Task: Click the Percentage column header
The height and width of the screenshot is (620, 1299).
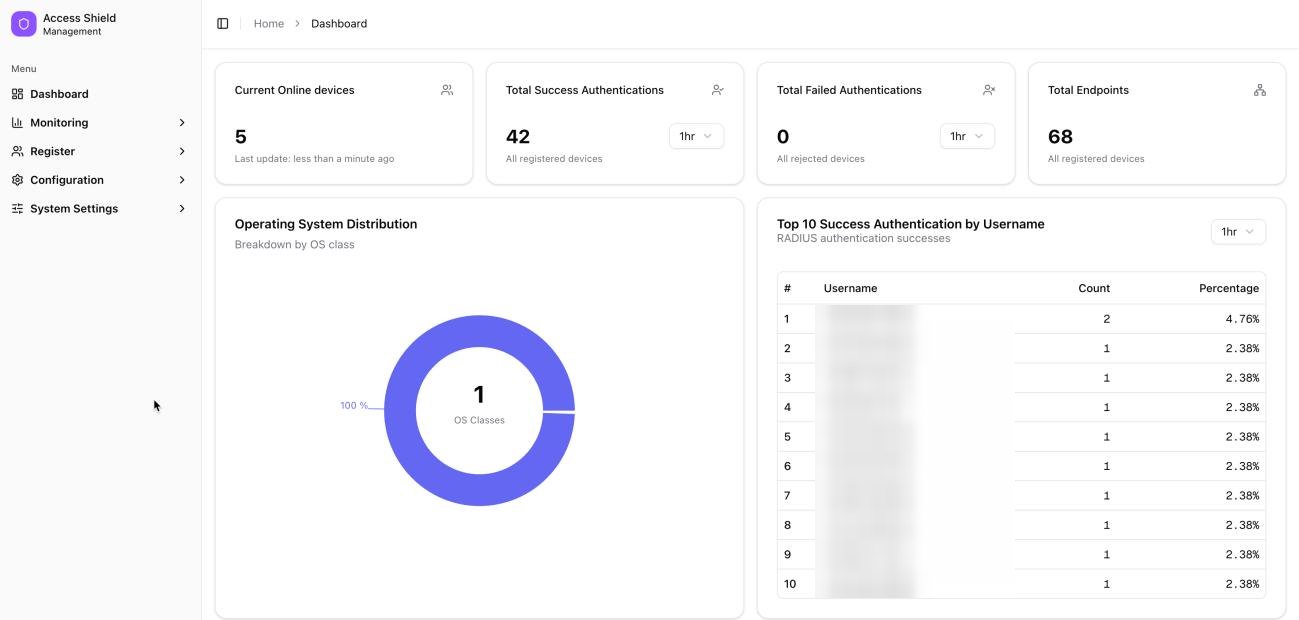Action: pyautogui.click(x=1229, y=288)
